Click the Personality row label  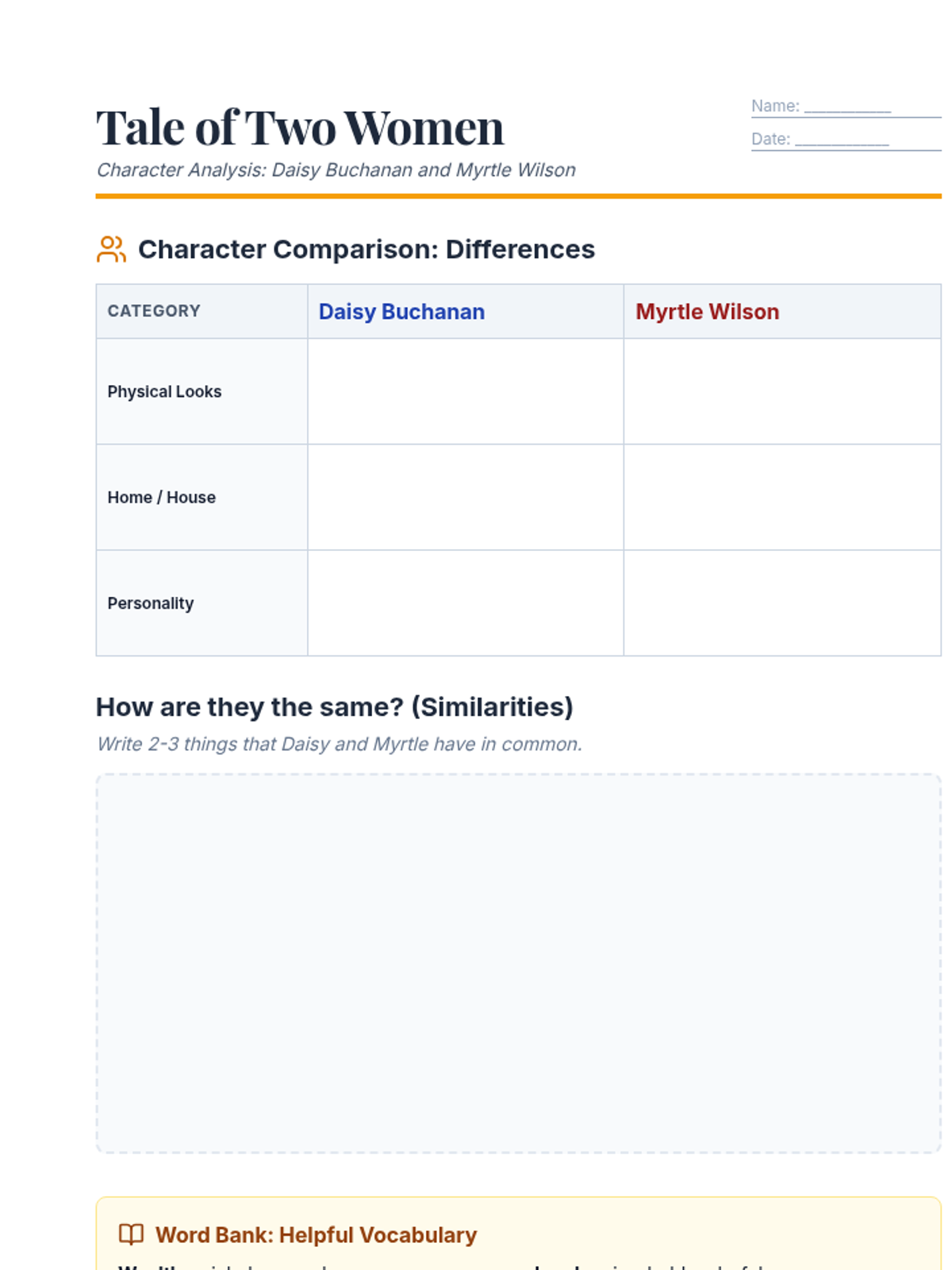tap(151, 603)
